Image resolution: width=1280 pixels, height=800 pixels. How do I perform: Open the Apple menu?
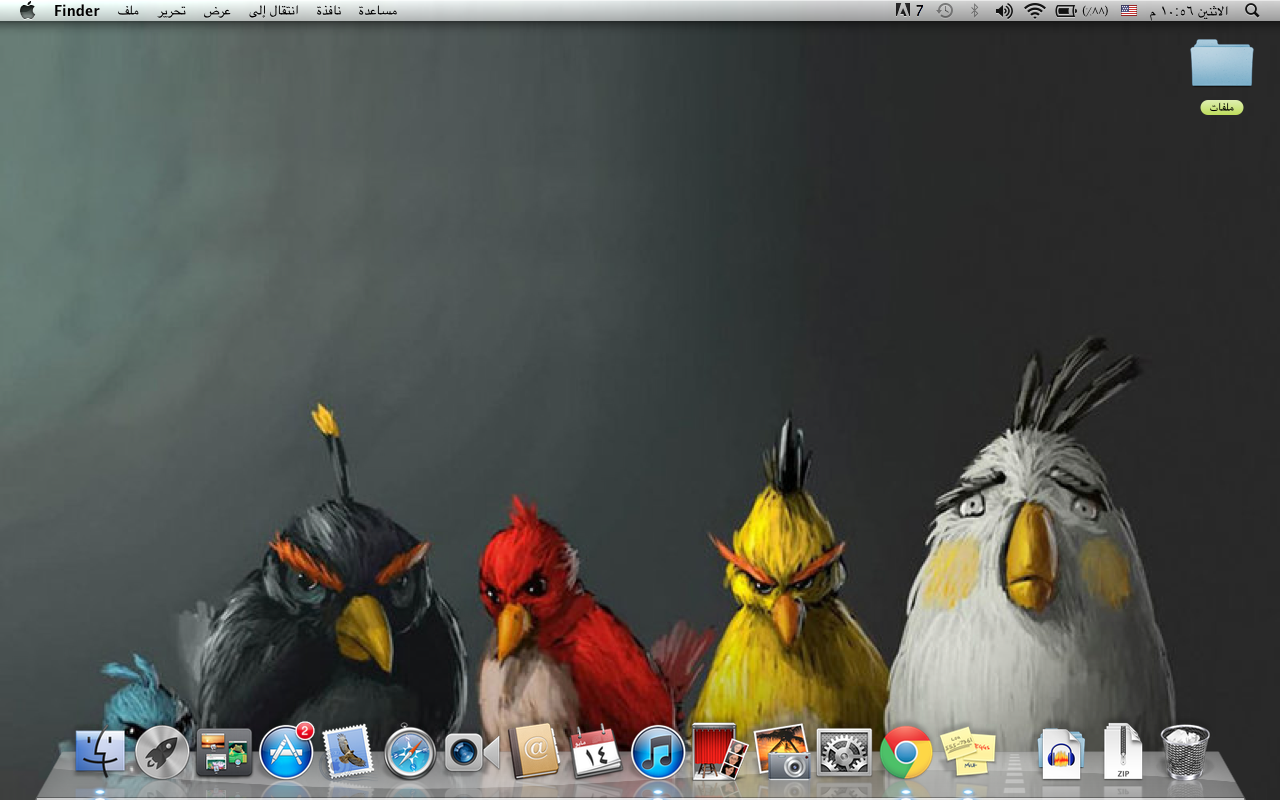tap(27, 11)
